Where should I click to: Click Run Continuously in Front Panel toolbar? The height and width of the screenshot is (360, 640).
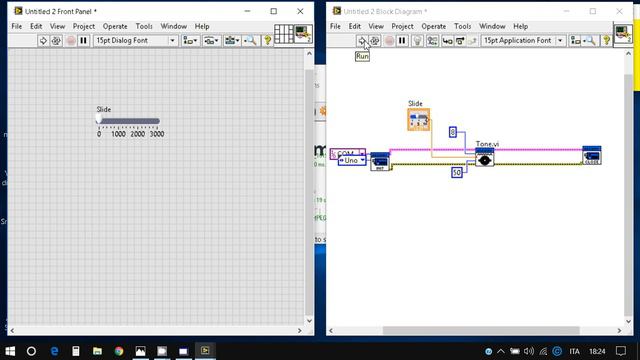(x=56, y=40)
